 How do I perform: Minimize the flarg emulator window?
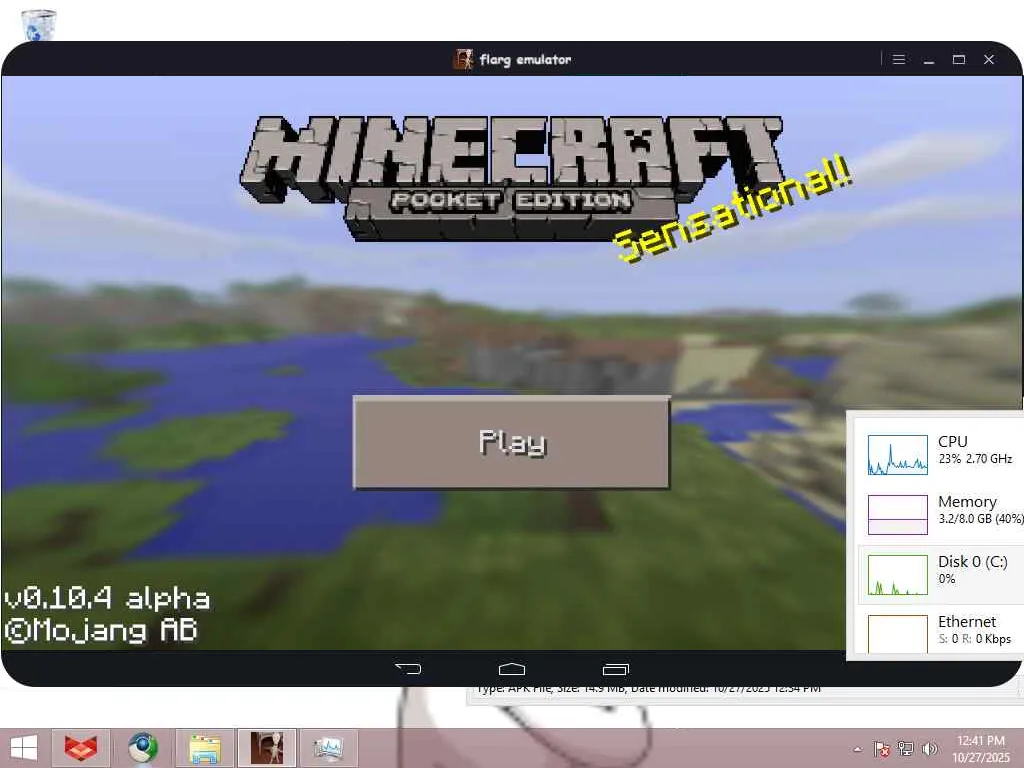point(929,59)
